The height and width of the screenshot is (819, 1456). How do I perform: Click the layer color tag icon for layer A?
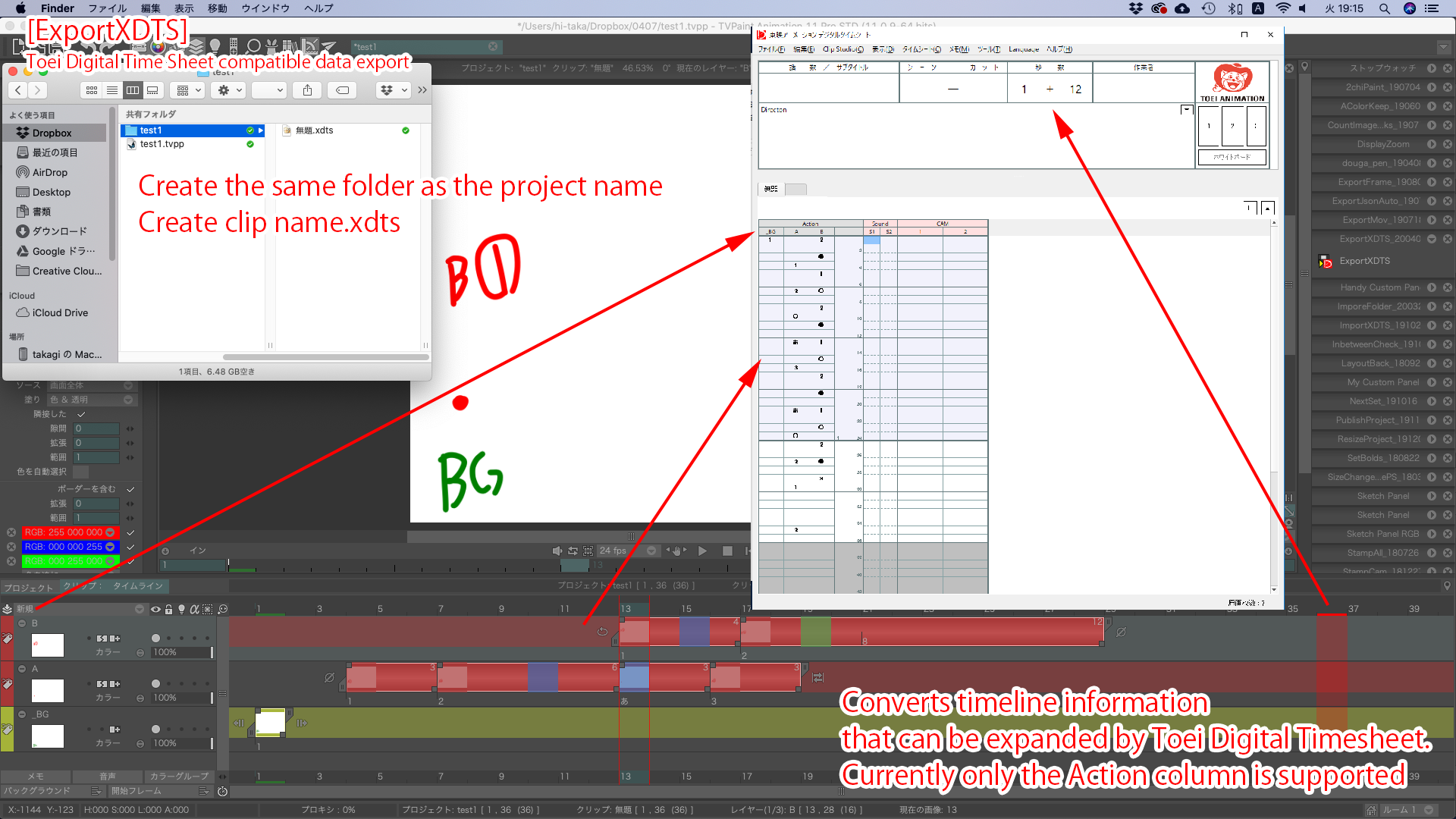coord(7,684)
